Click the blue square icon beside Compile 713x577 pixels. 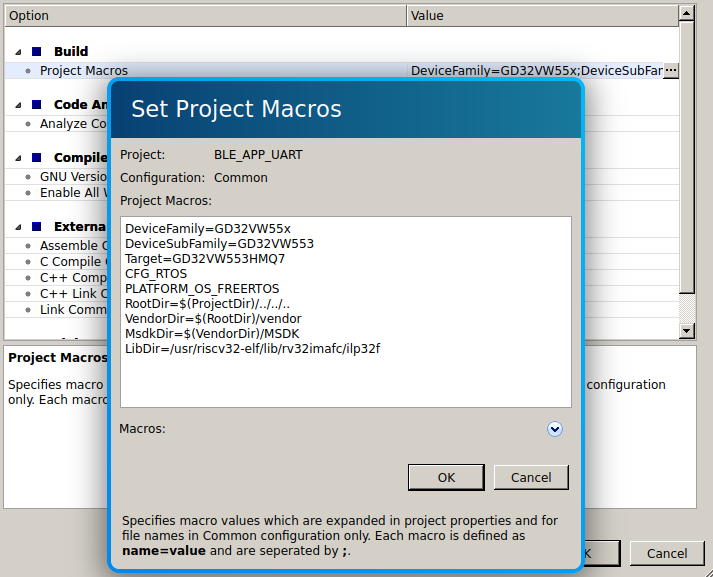[36, 158]
